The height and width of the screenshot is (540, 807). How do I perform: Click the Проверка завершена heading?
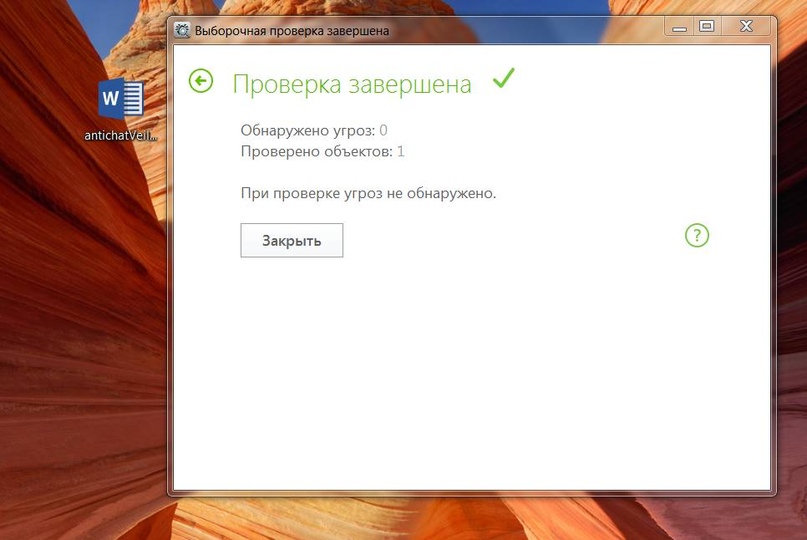coord(352,84)
